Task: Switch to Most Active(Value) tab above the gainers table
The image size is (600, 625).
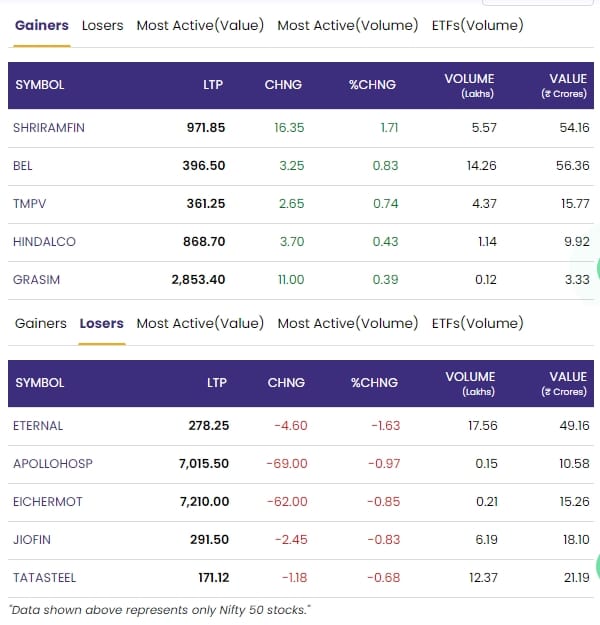Action: pos(200,25)
